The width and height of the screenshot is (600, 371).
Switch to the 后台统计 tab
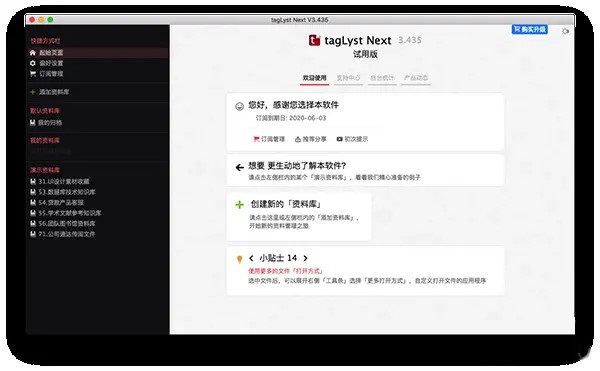point(382,78)
